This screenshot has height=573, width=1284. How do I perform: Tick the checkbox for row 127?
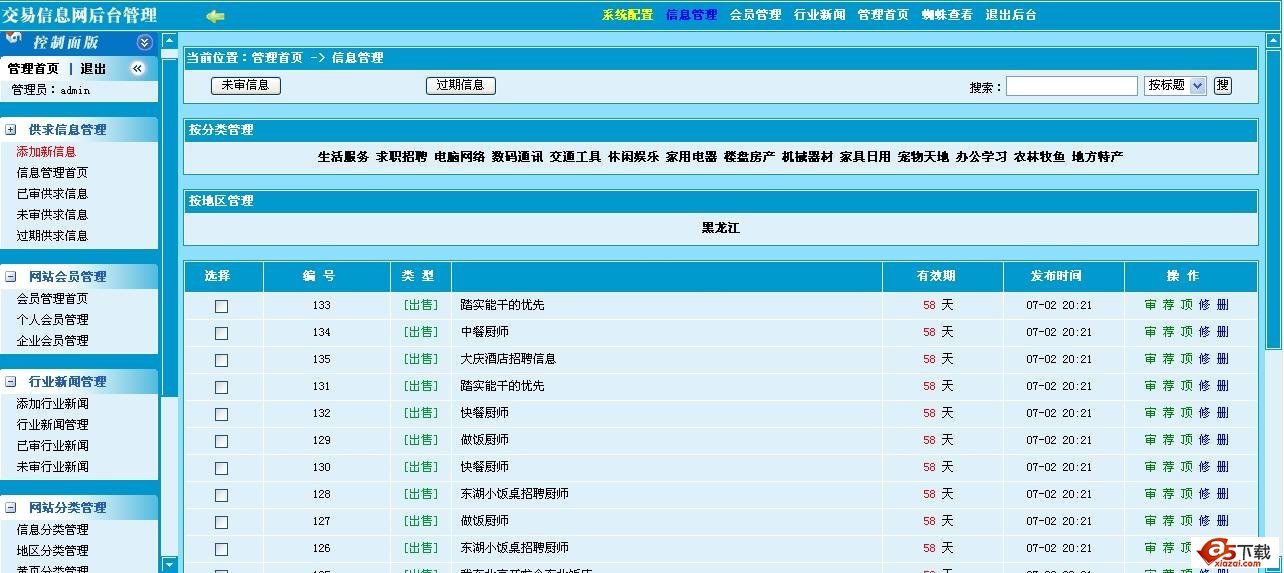221,522
